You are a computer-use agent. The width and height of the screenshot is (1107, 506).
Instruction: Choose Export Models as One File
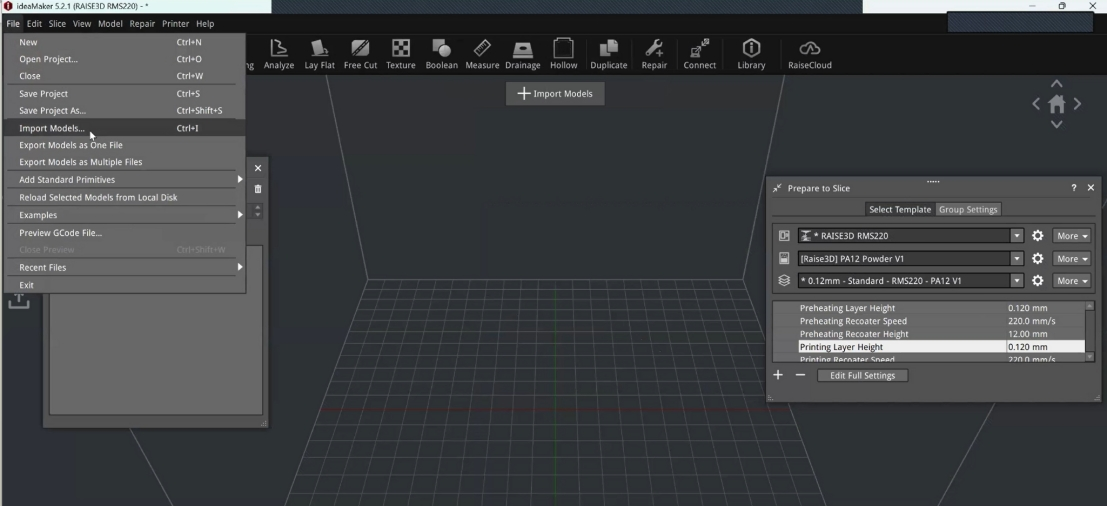(125, 145)
